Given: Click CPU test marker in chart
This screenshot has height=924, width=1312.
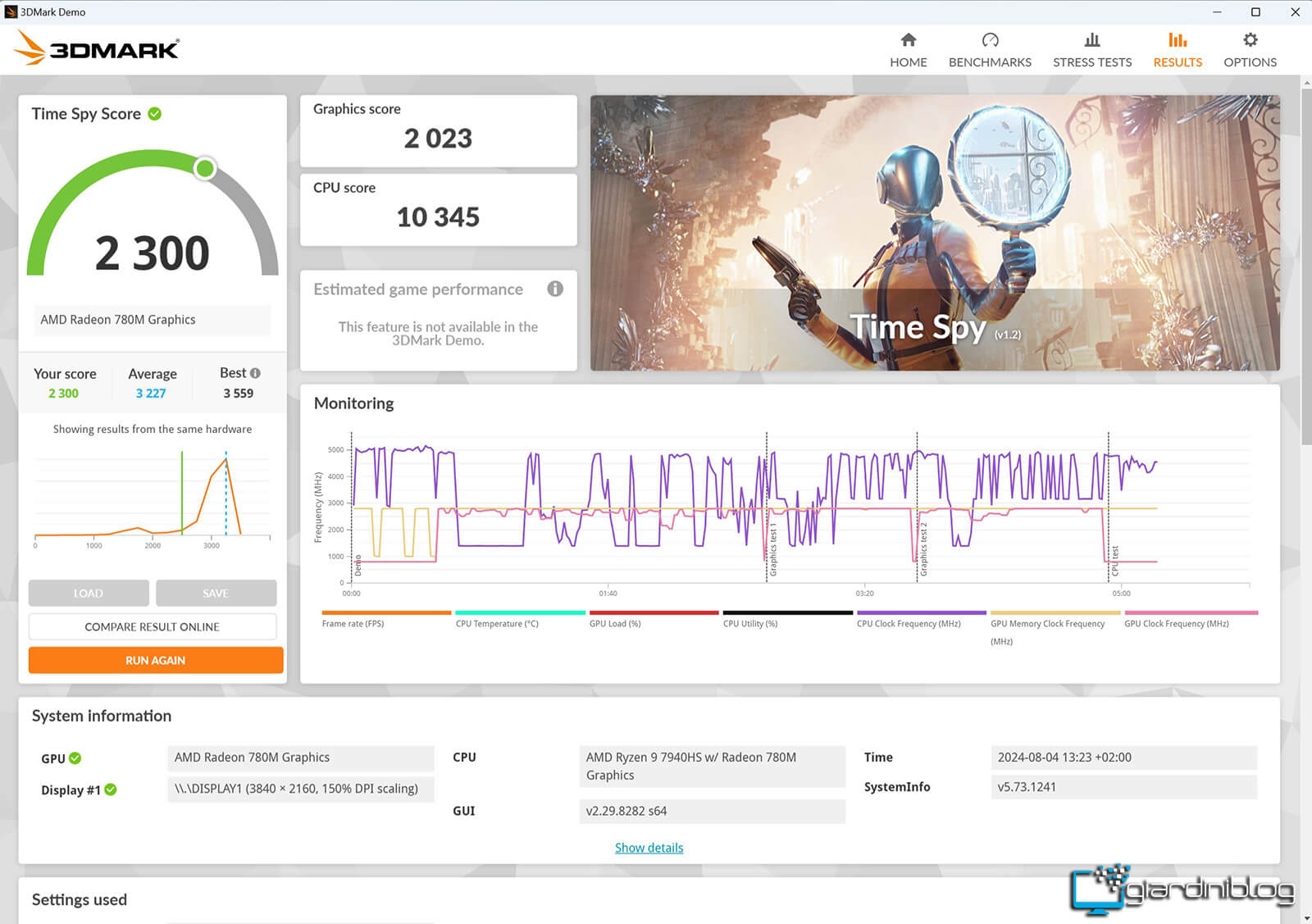Looking at the screenshot, I should [1114, 561].
